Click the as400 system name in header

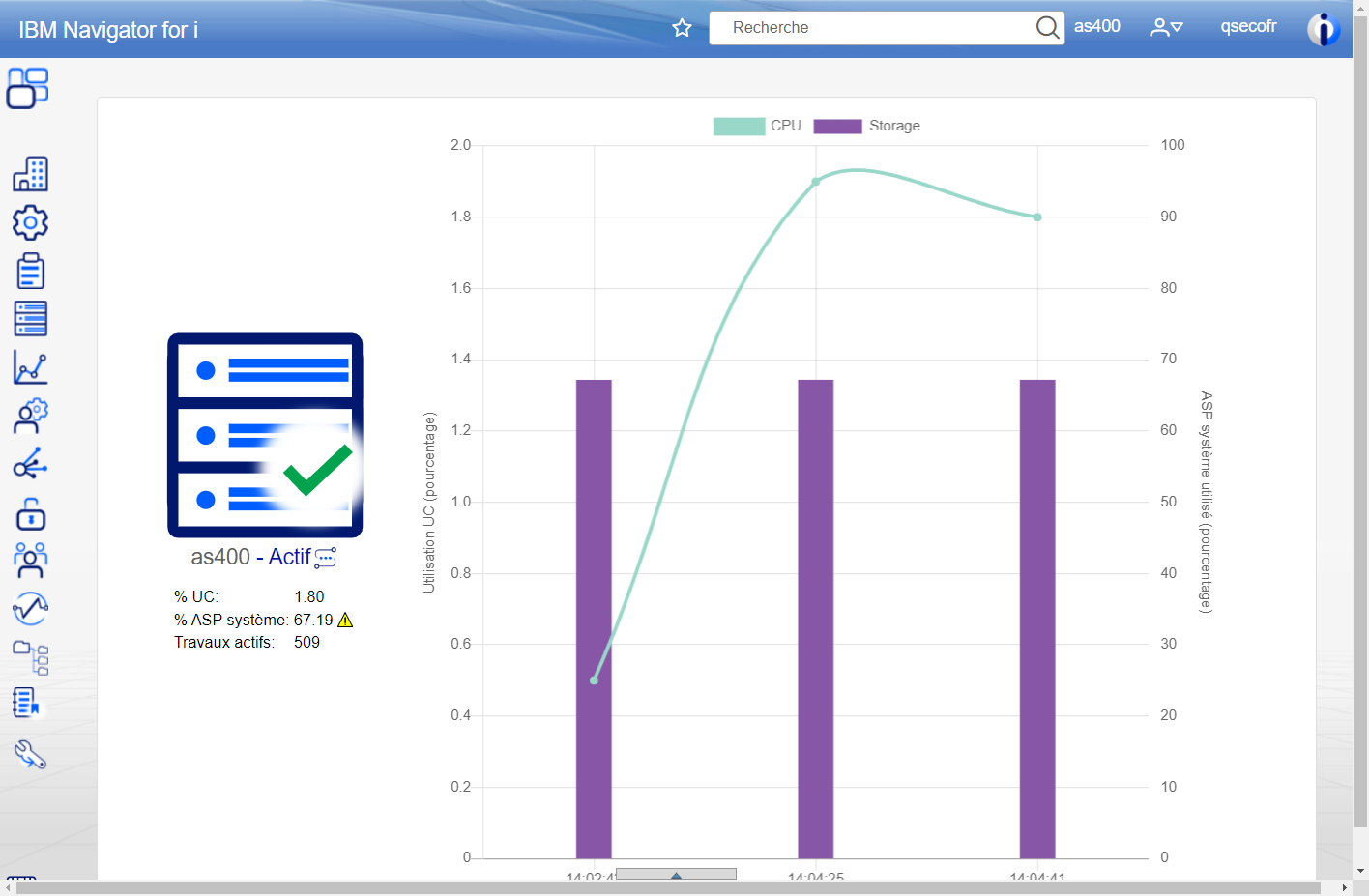1097,27
